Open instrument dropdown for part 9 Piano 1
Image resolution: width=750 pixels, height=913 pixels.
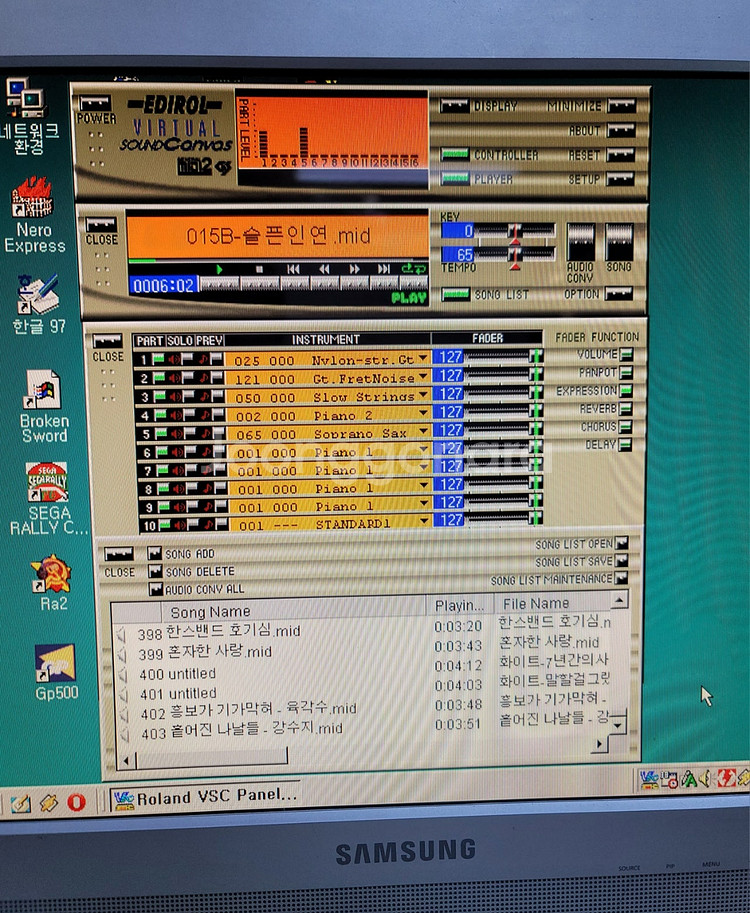(x=424, y=503)
